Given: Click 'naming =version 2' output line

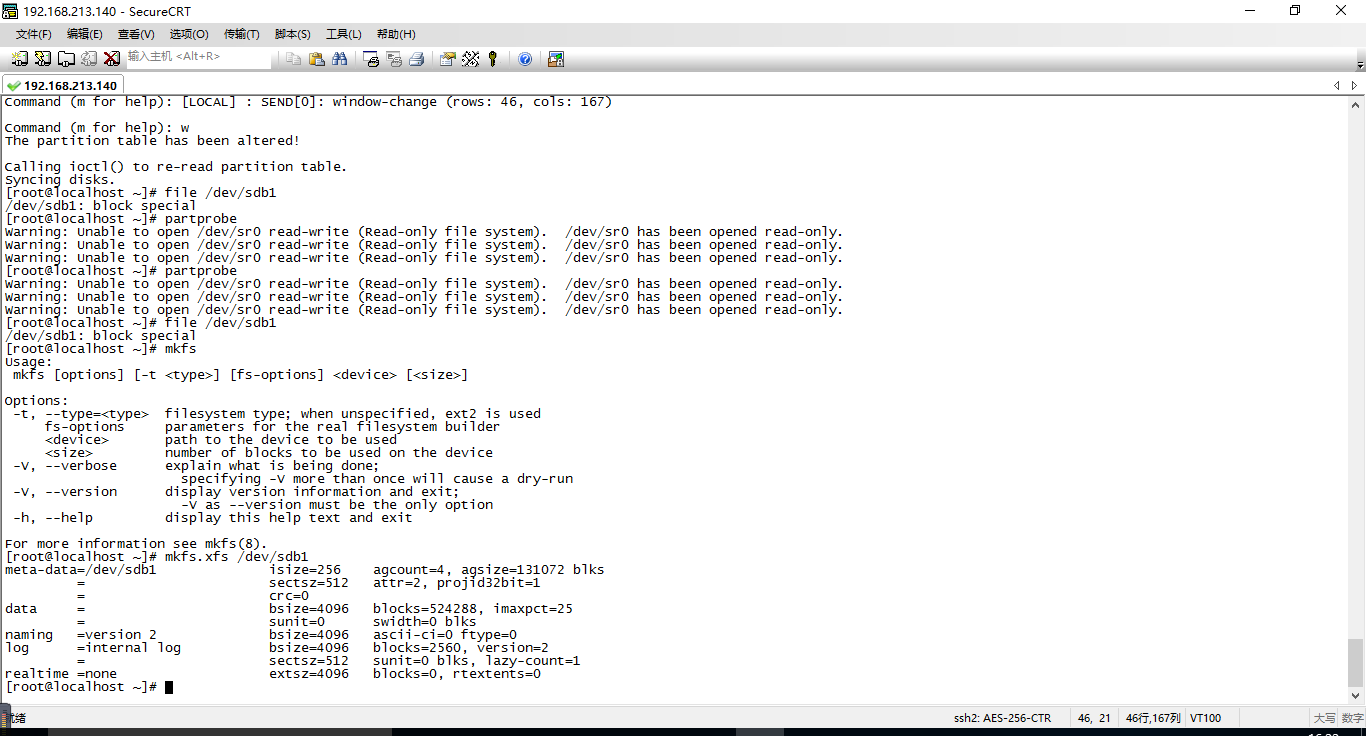Looking at the screenshot, I should (261, 635).
